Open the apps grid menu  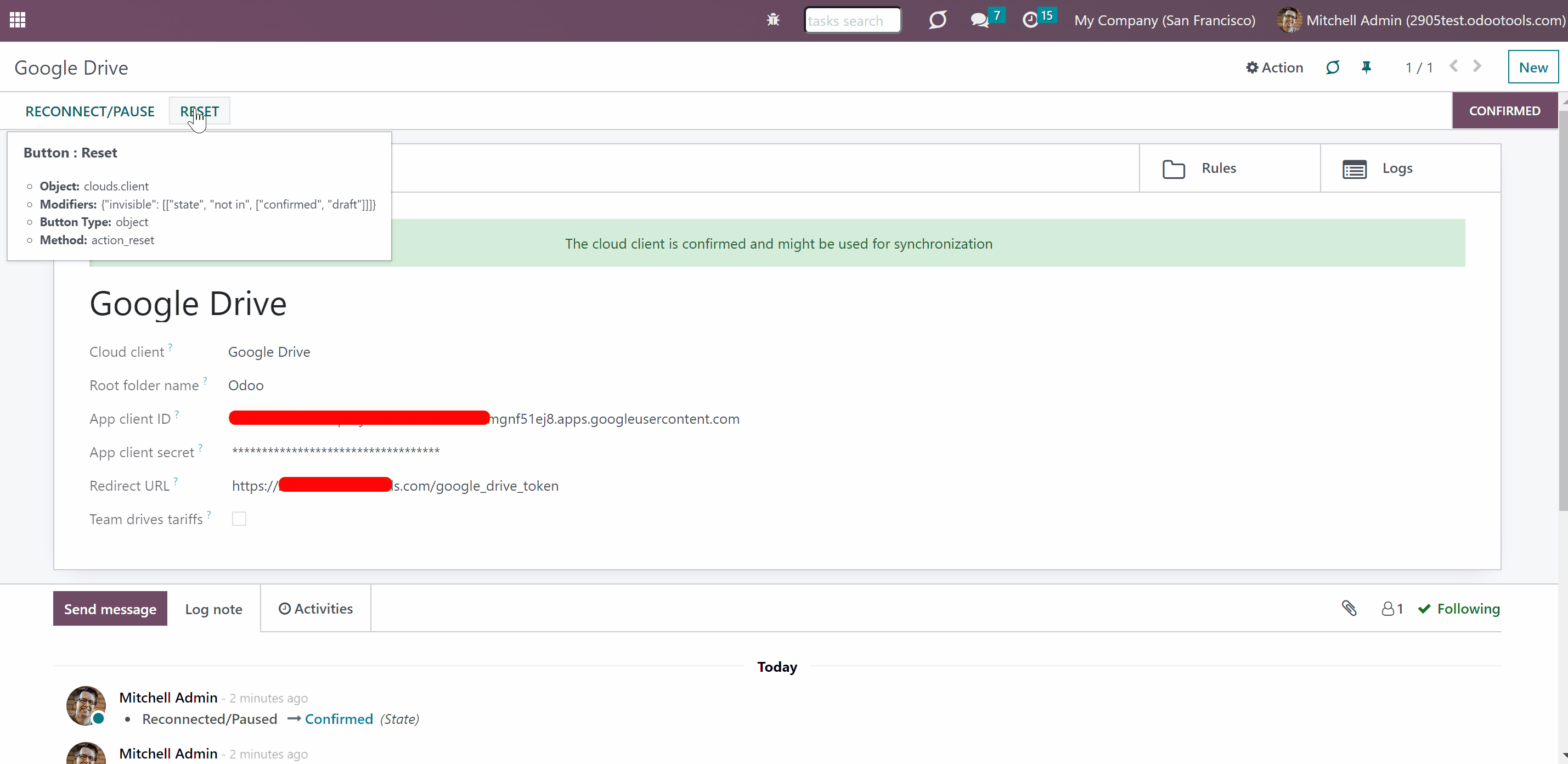coord(18,20)
